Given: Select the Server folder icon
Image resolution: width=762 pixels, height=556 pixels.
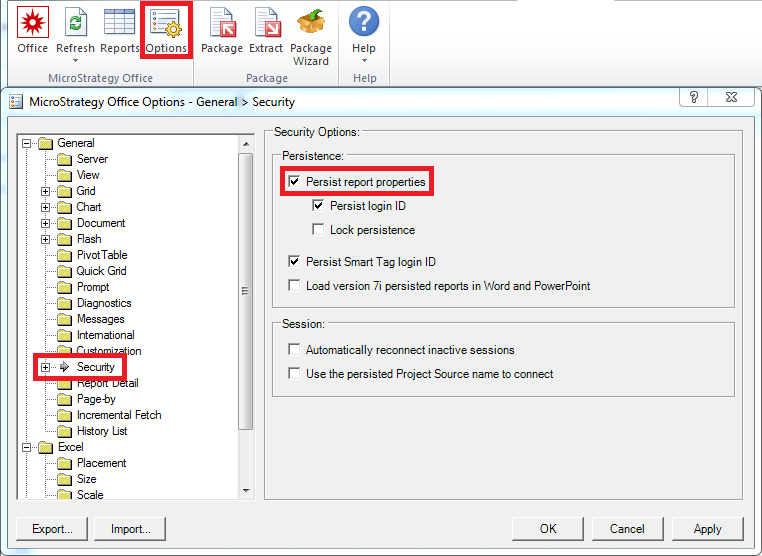Looking at the screenshot, I should click(64, 159).
